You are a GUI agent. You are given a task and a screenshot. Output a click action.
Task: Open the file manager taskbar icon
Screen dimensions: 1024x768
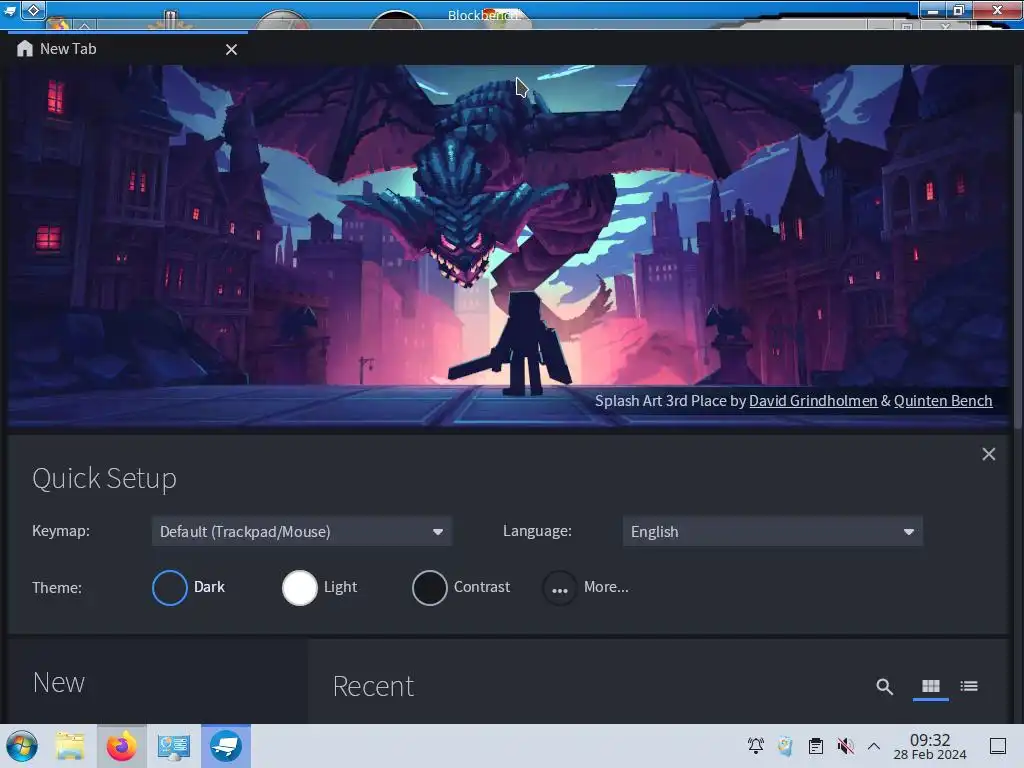point(70,746)
